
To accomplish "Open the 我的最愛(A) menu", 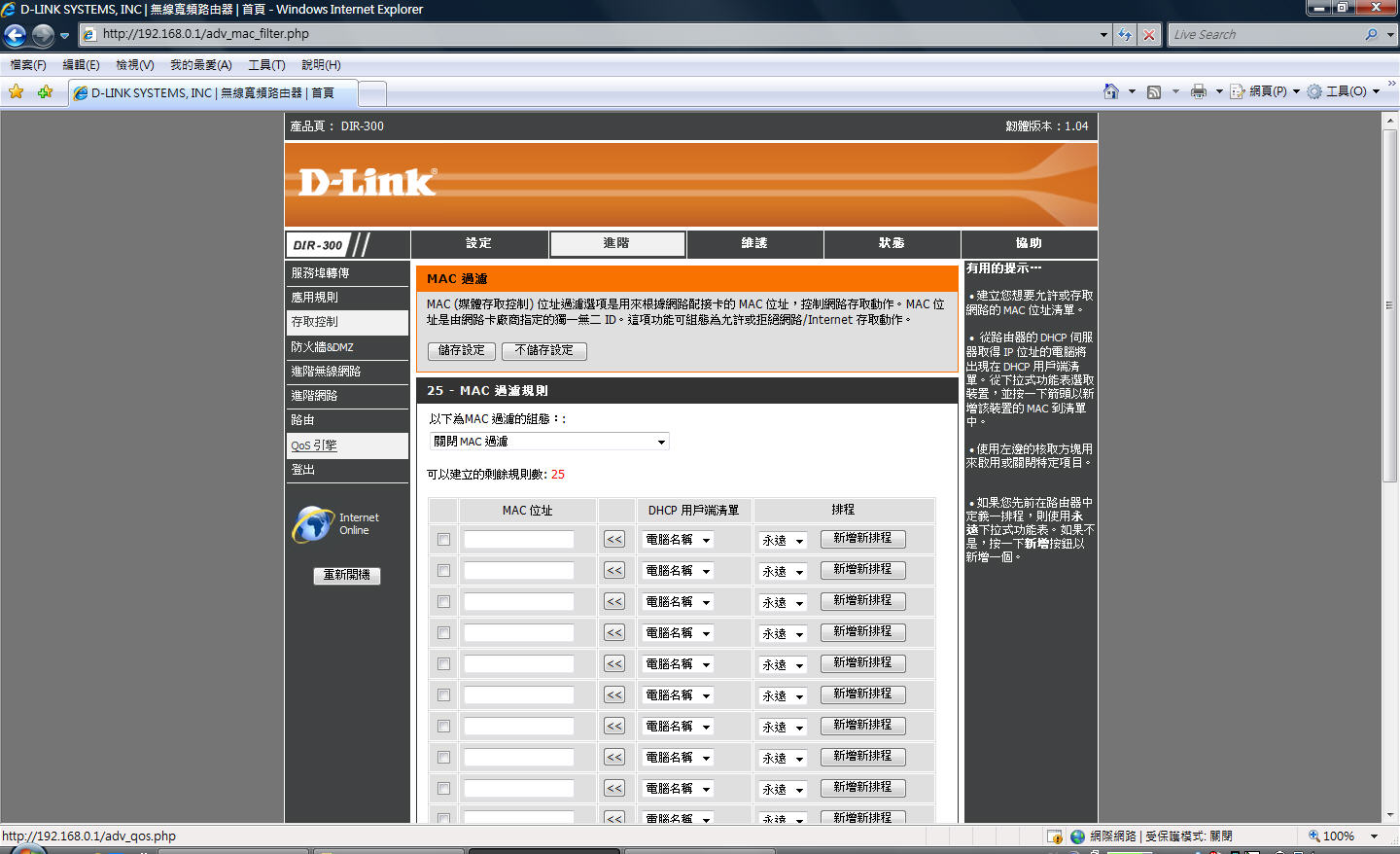I will [x=201, y=65].
